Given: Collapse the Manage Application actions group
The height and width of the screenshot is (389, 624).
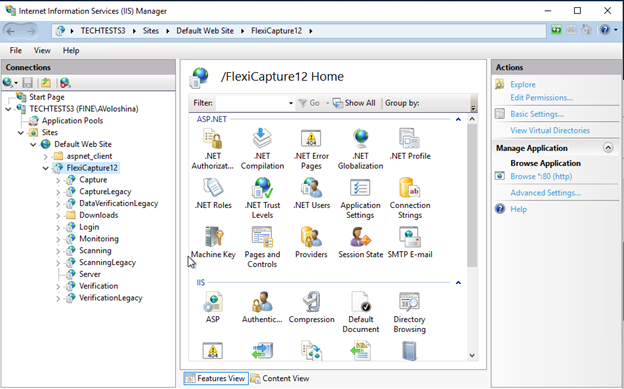Looking at the screenshot, I should click(x=608, y=148).
